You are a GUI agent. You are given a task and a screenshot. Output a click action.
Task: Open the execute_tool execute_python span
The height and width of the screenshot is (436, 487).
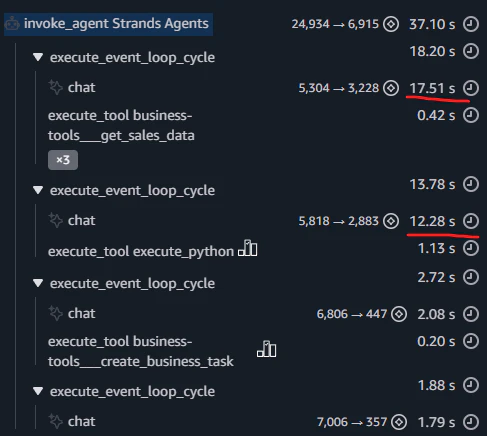pyautogui.click(x=141, y=251)
